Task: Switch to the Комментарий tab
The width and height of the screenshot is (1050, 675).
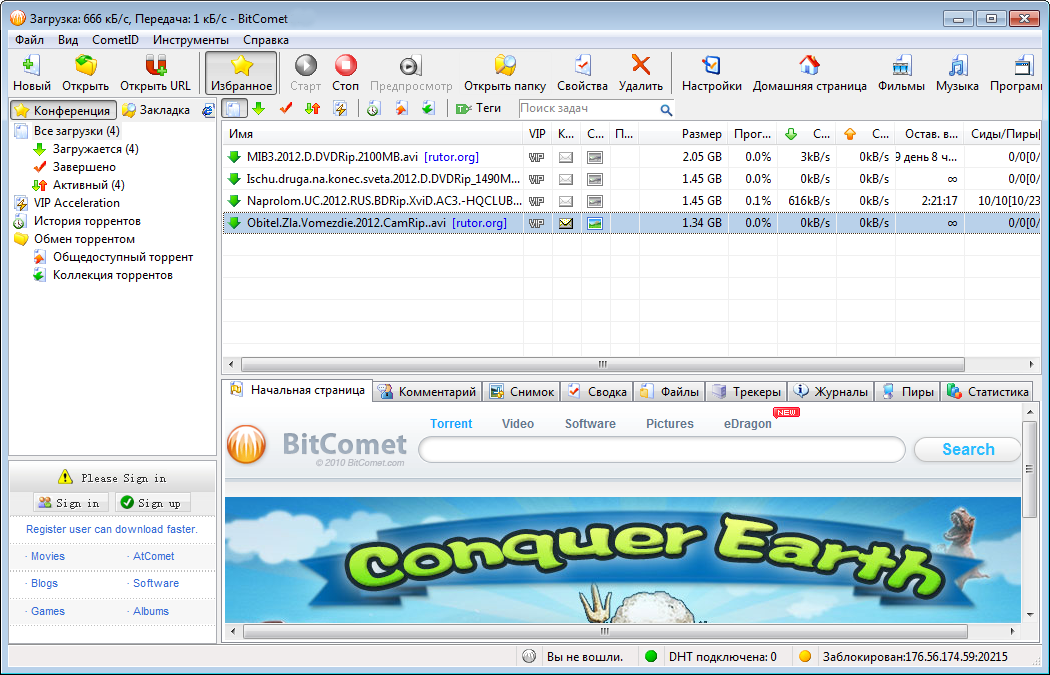Action: point(428,392)
